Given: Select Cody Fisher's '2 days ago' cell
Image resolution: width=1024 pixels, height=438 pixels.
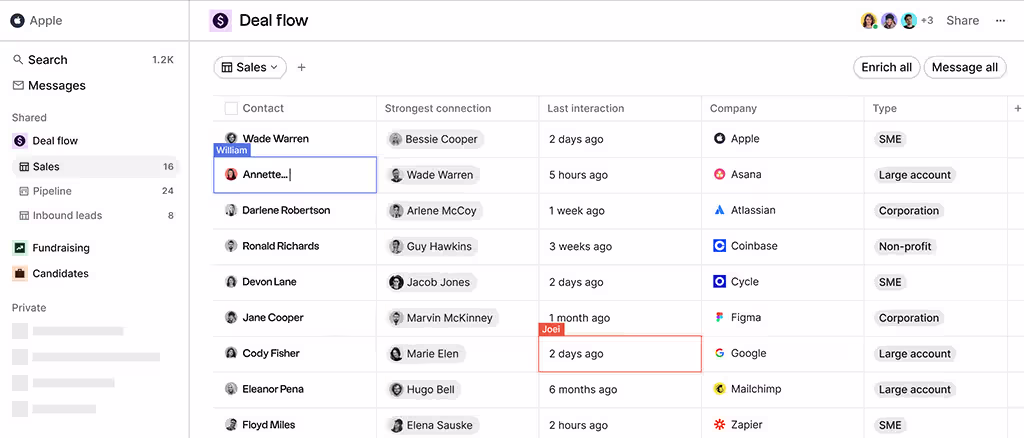Looking at the screenshot, I should tap(620, 354).
